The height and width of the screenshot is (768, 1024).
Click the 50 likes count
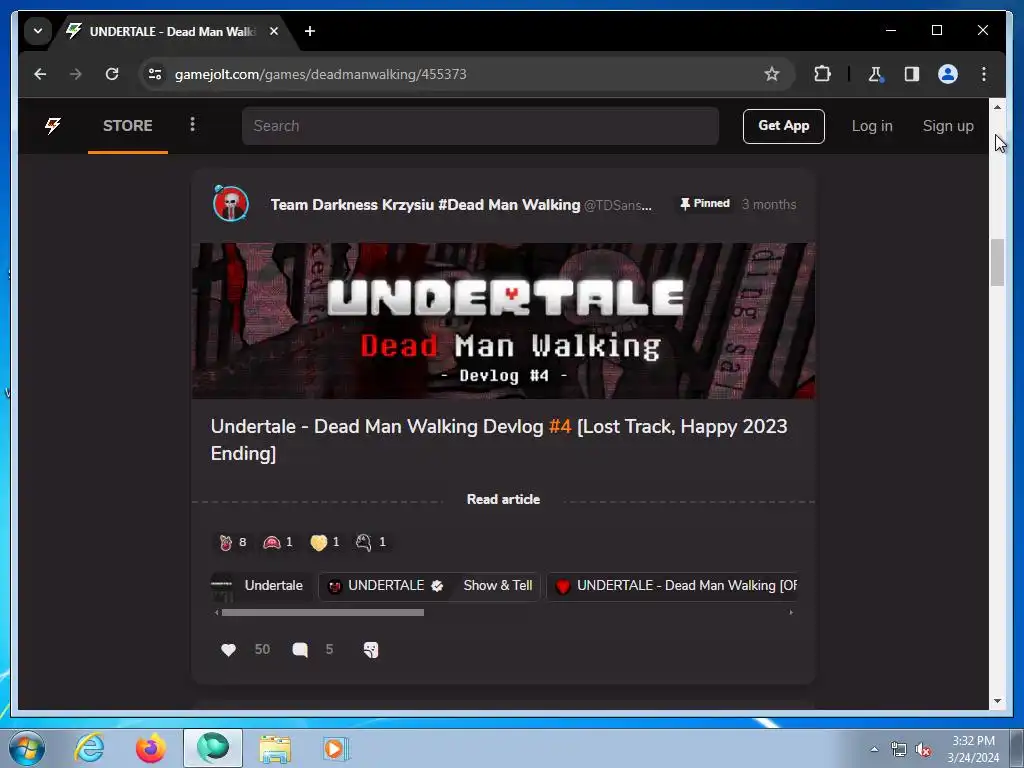(x=262, y=650)
